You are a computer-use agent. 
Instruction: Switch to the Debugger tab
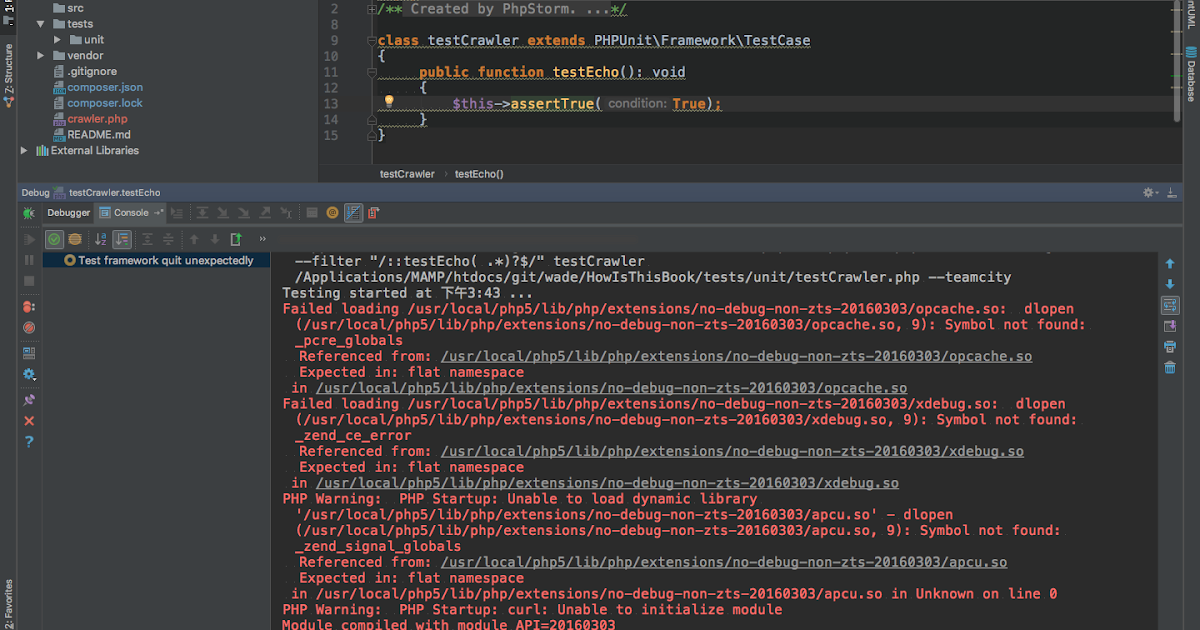coord(67,212)
